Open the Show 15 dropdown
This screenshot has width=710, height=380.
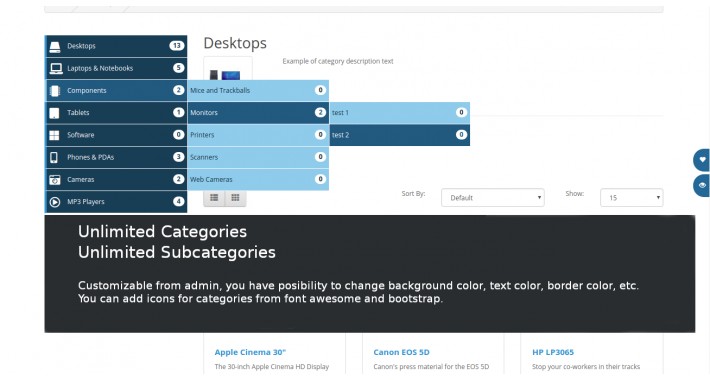coord(632,197)
